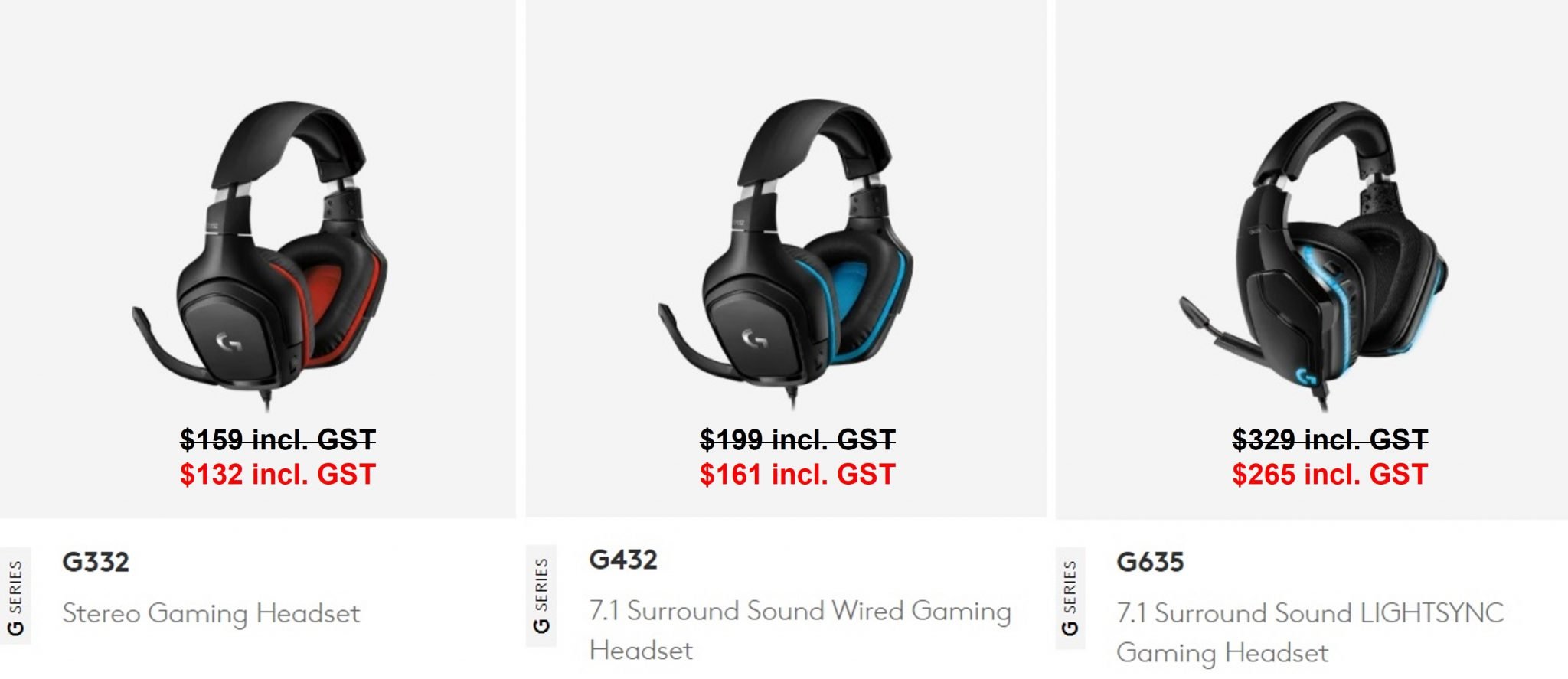The image size is (1568, 679).
Task: Click the Logitech G logo on red headset earcup
Action: pyautogui.click(x=228, y=342)
